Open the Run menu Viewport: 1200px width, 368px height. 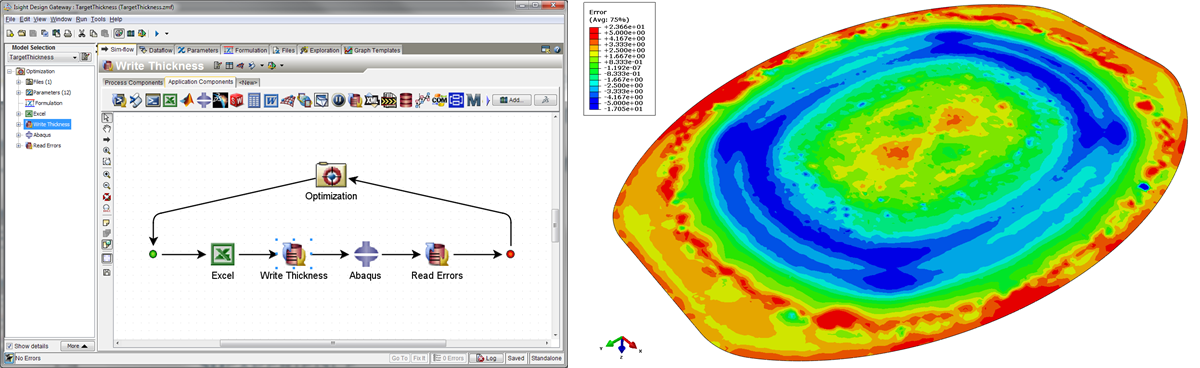coord(81,19)
